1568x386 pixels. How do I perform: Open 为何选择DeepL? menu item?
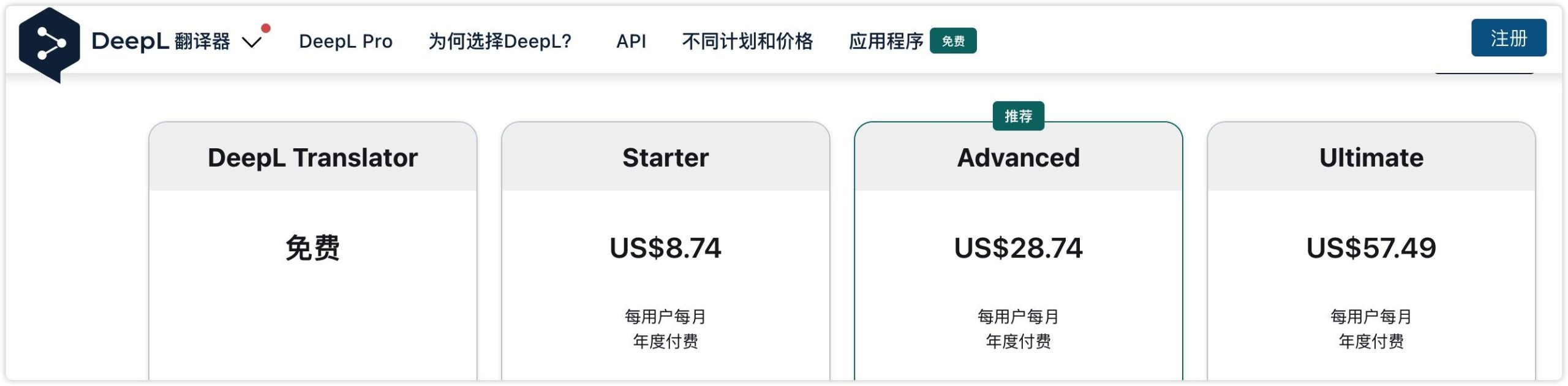tap(500, 41)
